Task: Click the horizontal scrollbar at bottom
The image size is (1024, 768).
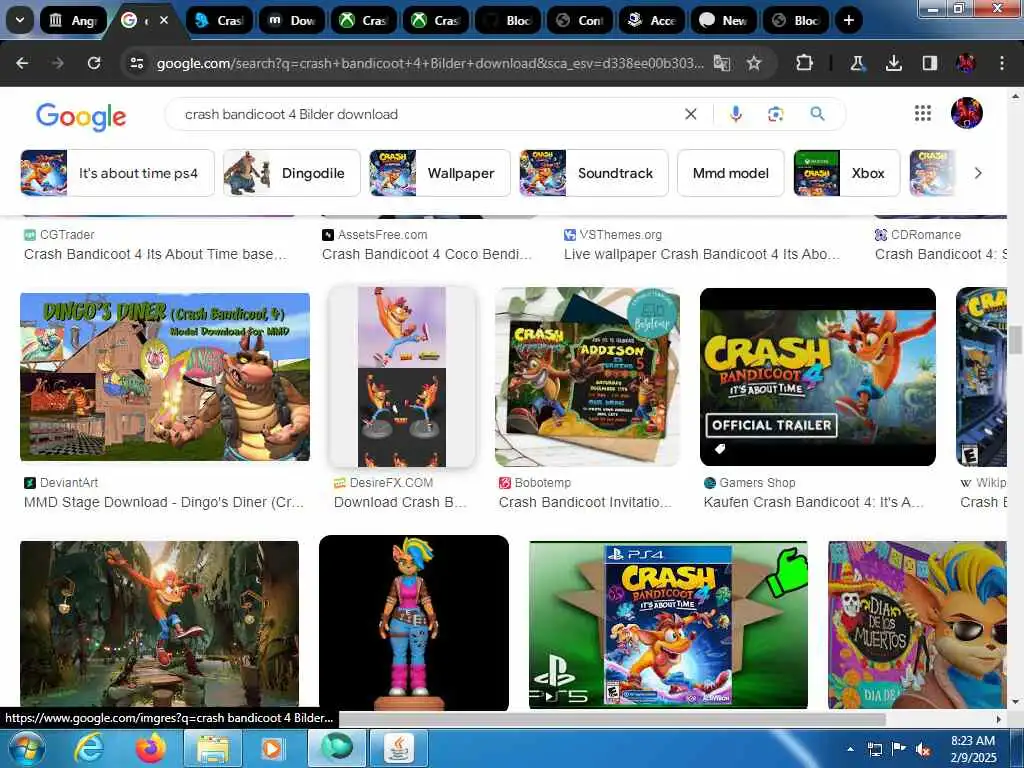Action: pyautogui.click(x=611, y=719)
